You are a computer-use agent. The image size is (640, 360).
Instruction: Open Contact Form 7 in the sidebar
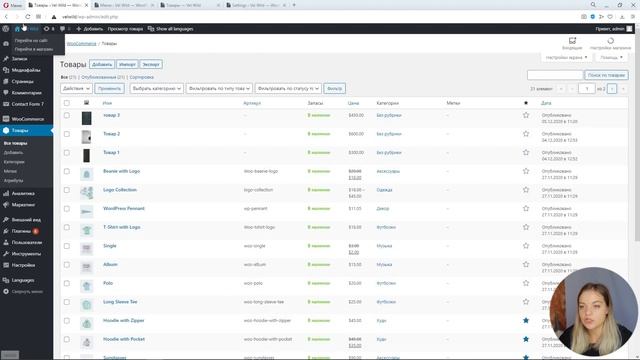pyautogui.click(x=27, y=104)
